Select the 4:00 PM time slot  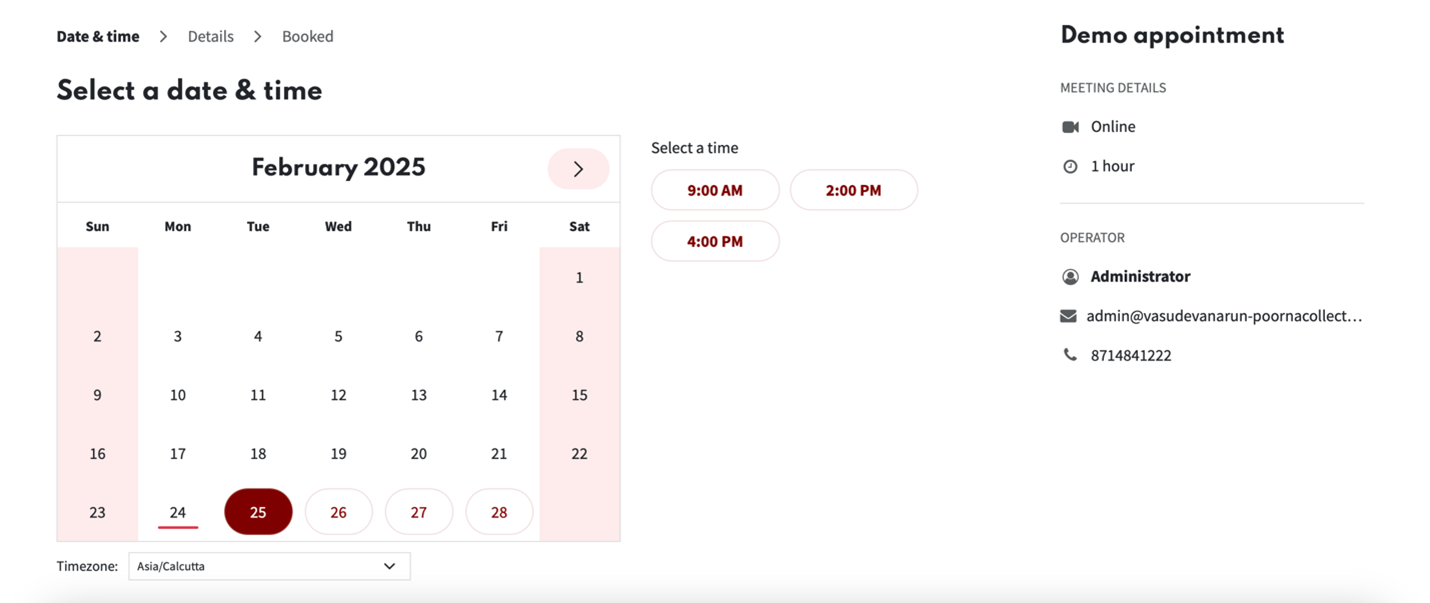tap(715, 240)
